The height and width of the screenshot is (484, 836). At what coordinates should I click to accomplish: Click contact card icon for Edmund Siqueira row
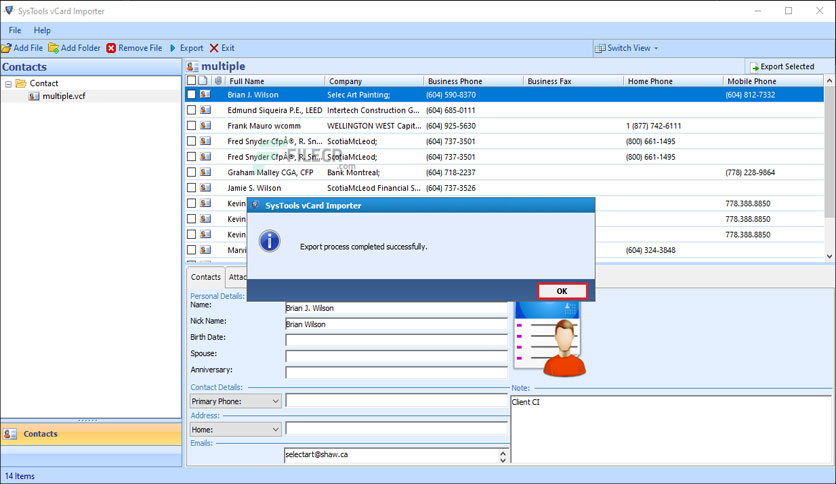tap(205, 110)
